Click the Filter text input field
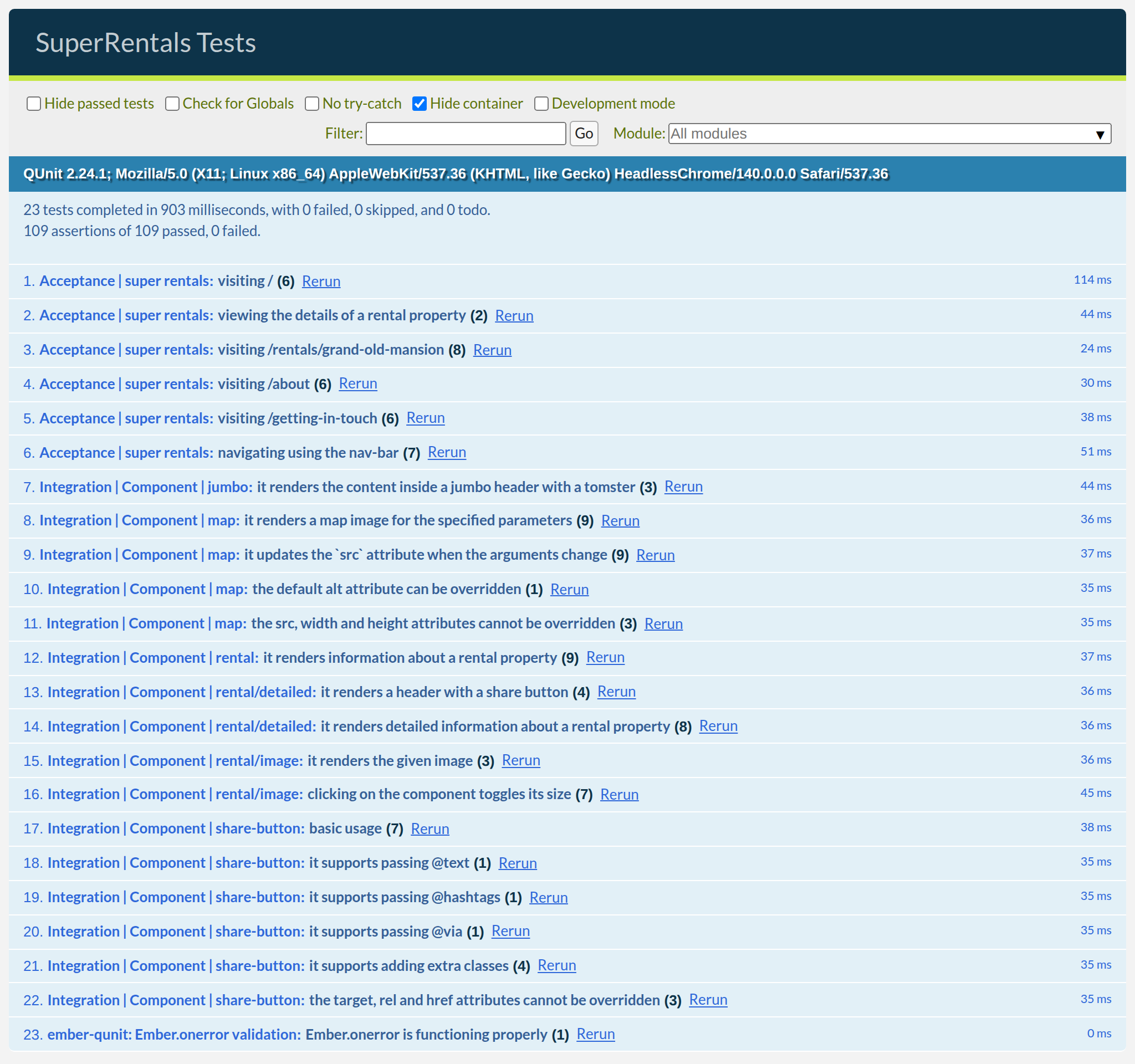This screenshot has width=1135, height=1064. pyautogui.click(x=466, y=134)
